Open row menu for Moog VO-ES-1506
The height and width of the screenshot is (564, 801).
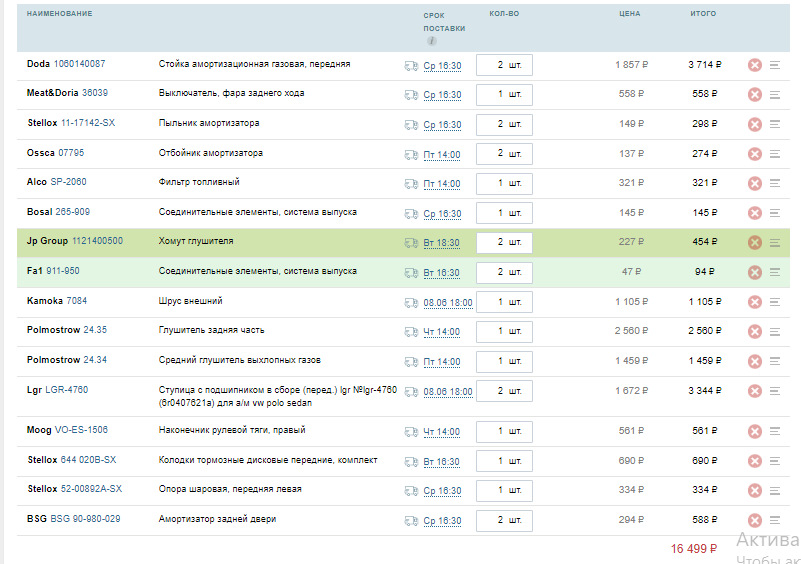(x=775, y=431)
